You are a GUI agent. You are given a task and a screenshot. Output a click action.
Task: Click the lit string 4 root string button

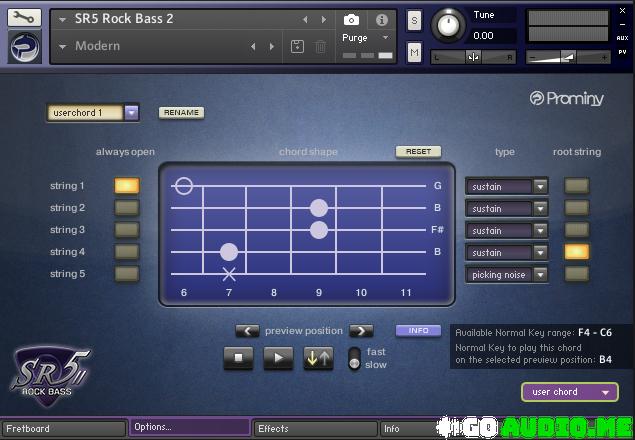pos(577,252)
